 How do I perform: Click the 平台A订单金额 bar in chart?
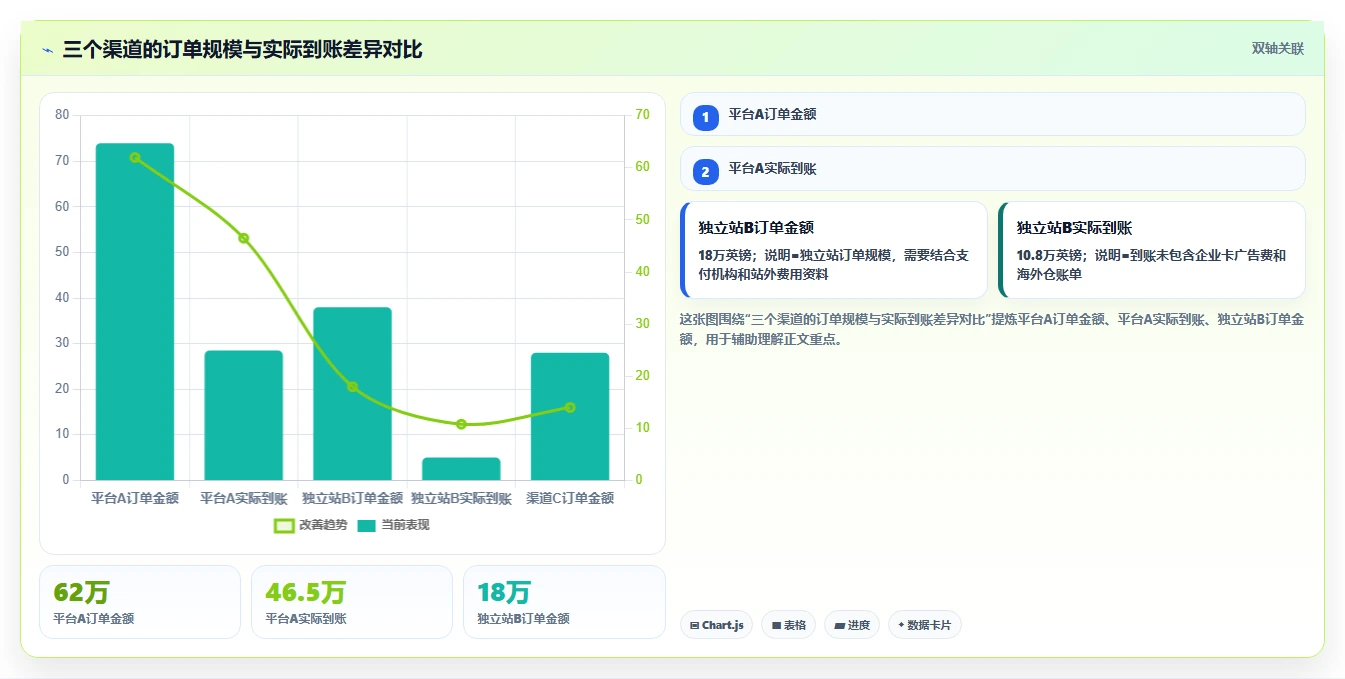135,312
